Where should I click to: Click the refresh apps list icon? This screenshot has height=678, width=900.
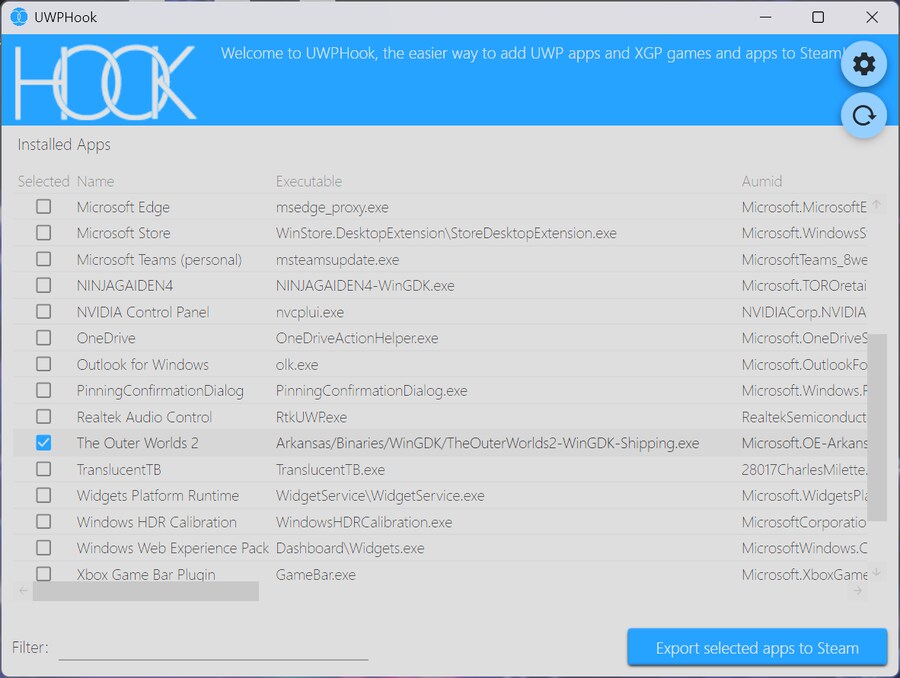[x=863, y=116]
